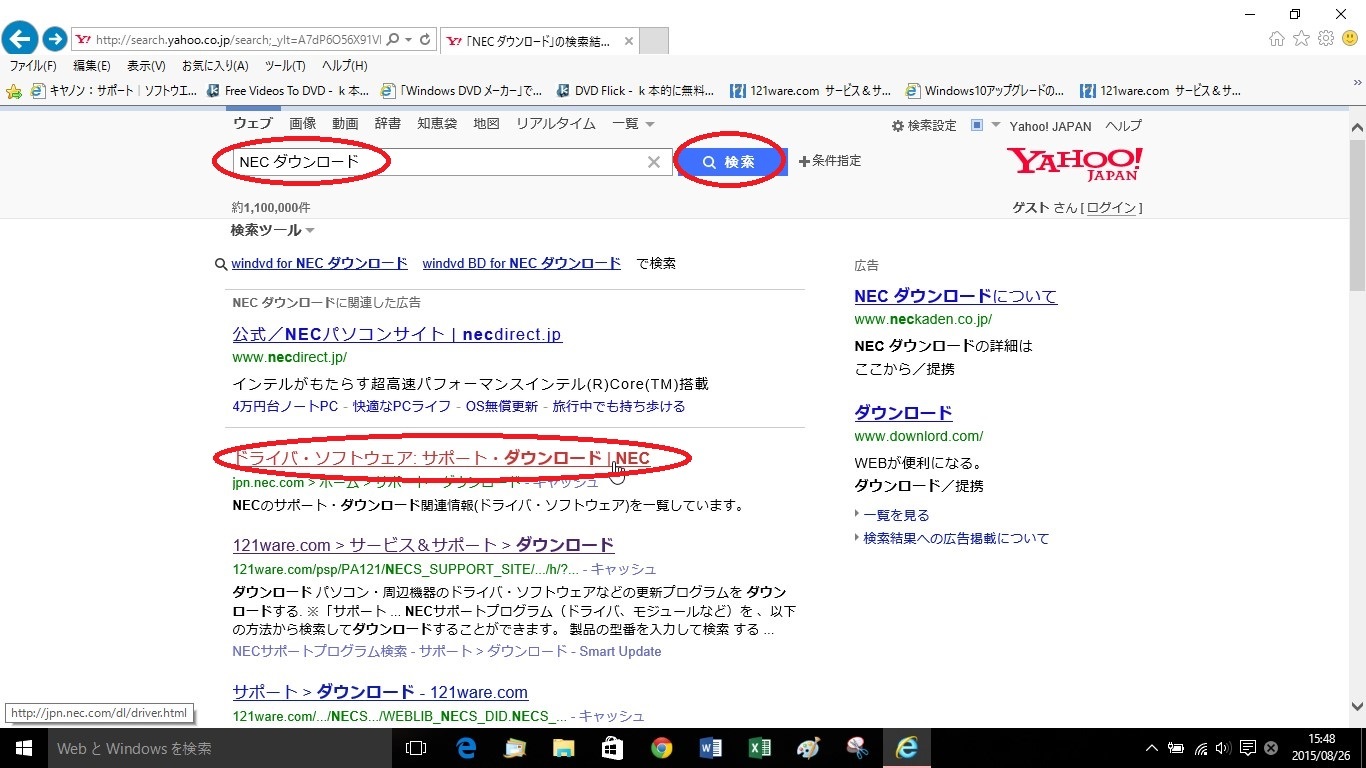Click the smiley feedback icon

pyautogui.click(x=1350, y=39)
